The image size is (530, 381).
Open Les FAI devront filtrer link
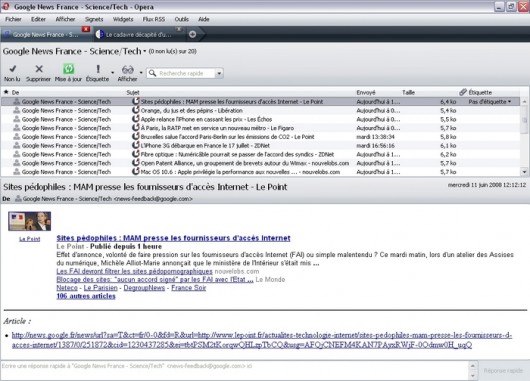(135, 271)
